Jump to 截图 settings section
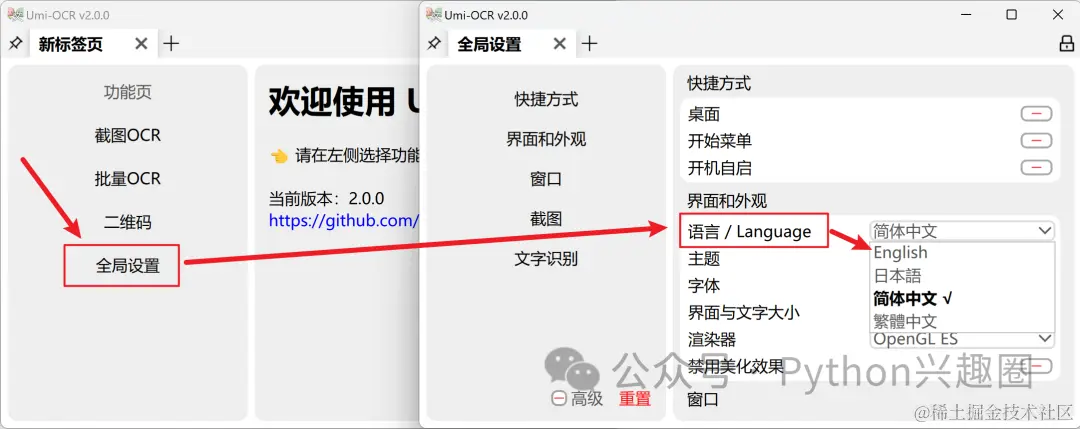This screenshot has height=429, width=1080. point(546,220)
